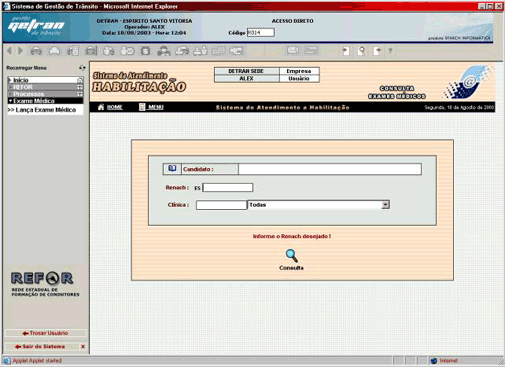Screen dimensions: 505x367
Task: Click the envelope icon in the toolbar
Action: (x=293, y=50)
